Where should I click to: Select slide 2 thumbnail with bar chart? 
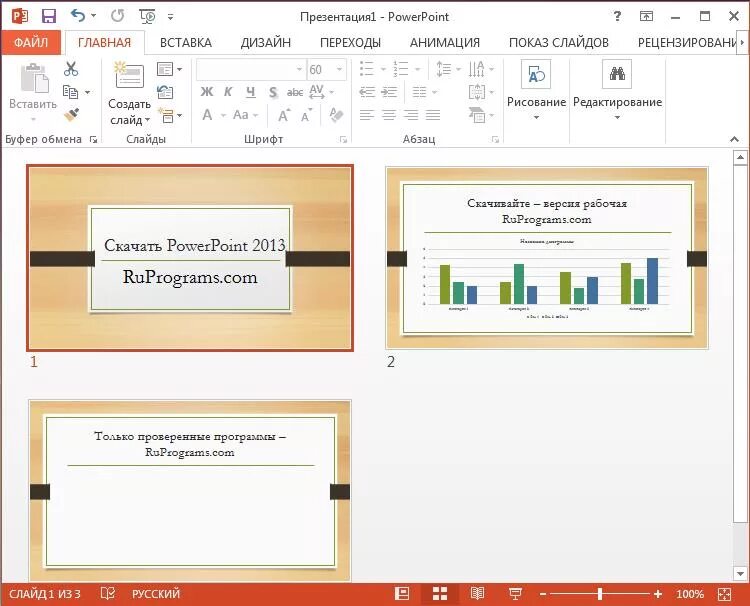(x=547, y=258)
